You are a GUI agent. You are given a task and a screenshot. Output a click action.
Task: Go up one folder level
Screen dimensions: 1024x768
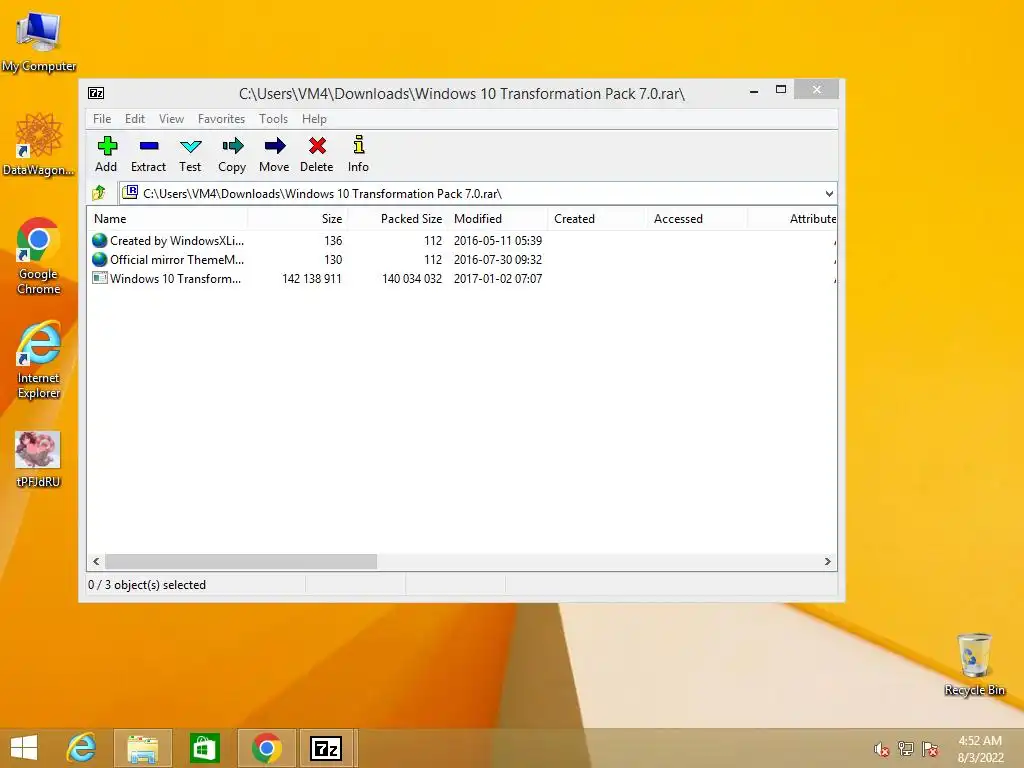pyautogui.click(x=99, y=193)
